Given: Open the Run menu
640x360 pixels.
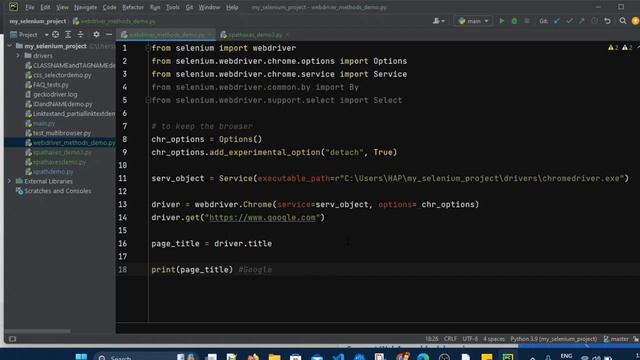Looking at the screenshot, I should (155, 7).
